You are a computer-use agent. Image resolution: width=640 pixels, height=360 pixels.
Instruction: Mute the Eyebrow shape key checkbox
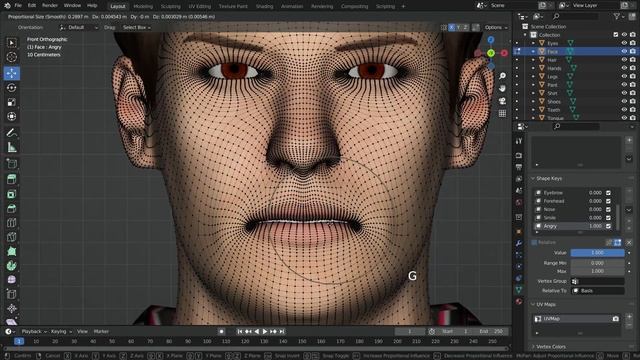tap(609, 193)
